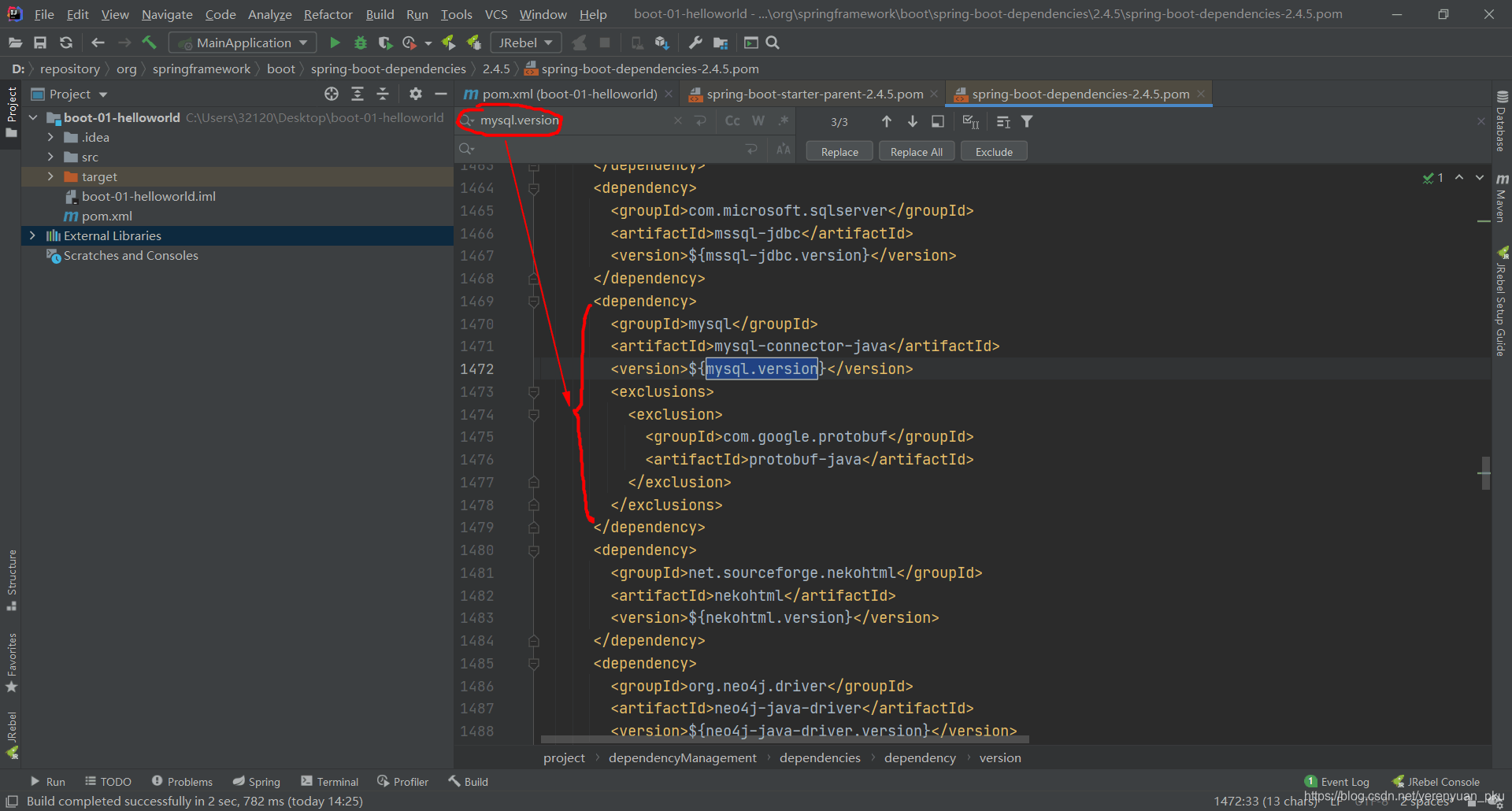
Task: Open the Problems tool window
Action: pyautogui.click(x=182, y=781)
